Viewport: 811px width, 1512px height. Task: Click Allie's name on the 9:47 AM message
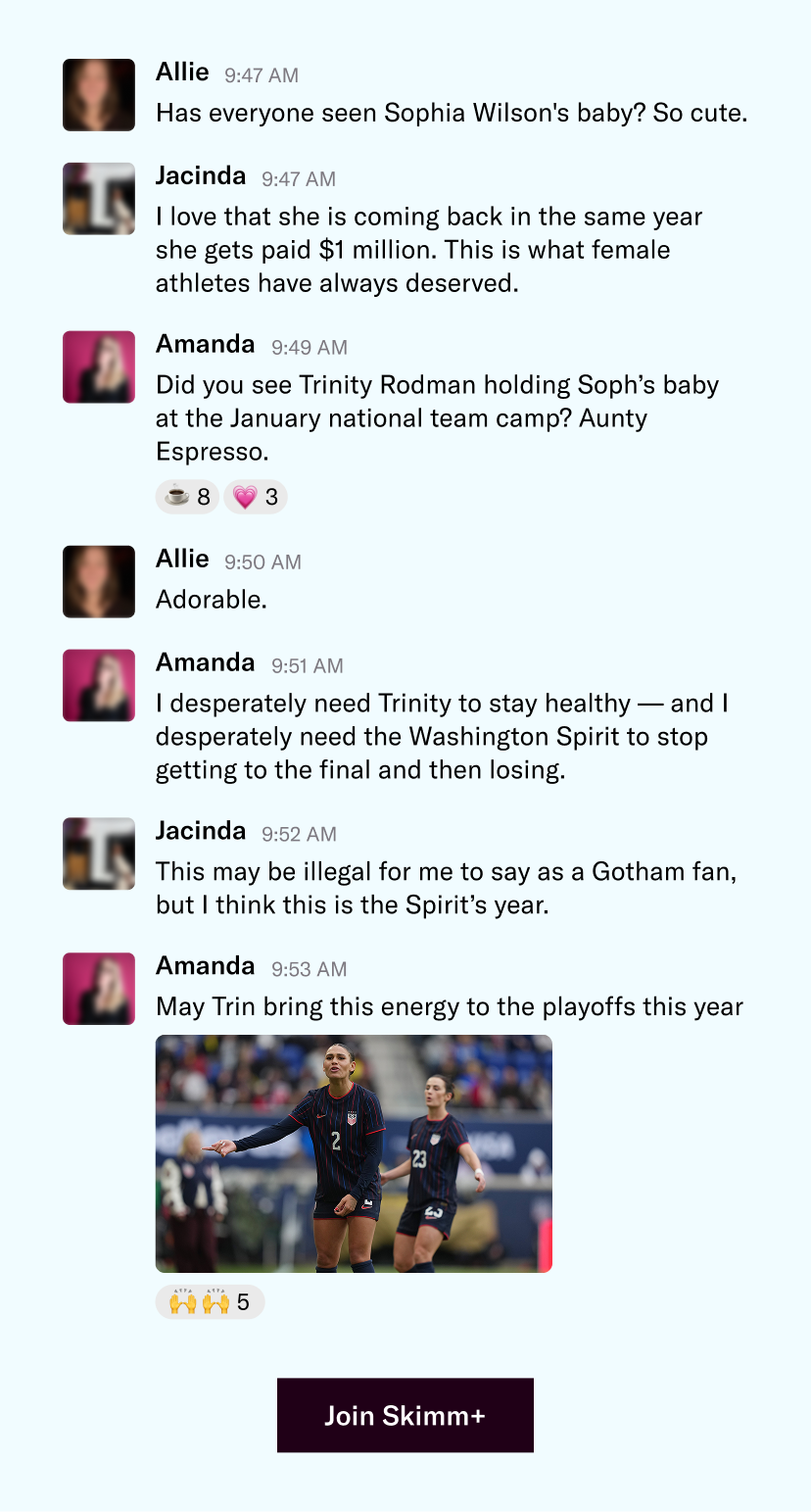coord(182,73)
